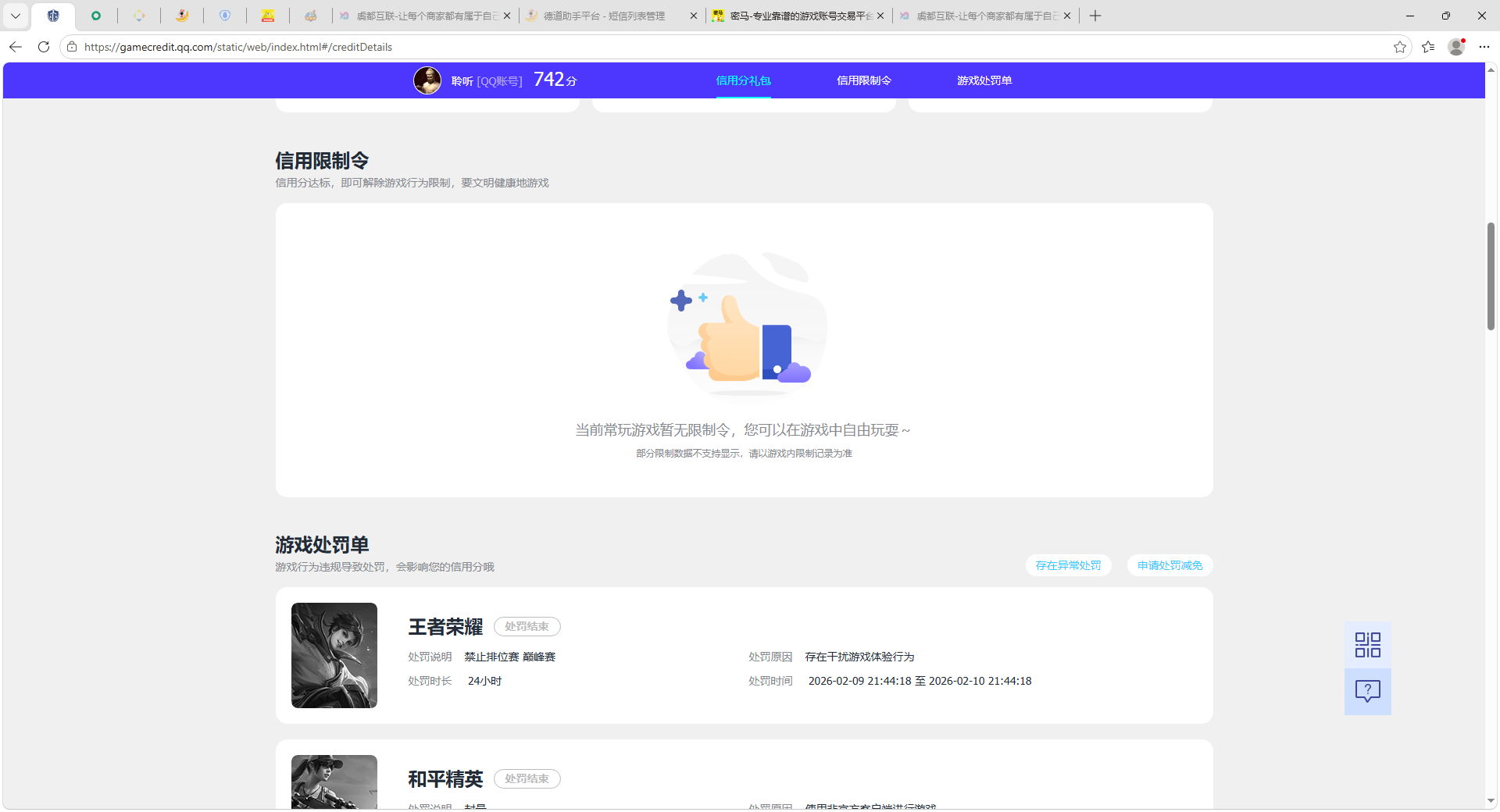Click the 游戏处罚单 section heading
The width and height of the screenshot is (1500, 812).
[x=322, y=545]
